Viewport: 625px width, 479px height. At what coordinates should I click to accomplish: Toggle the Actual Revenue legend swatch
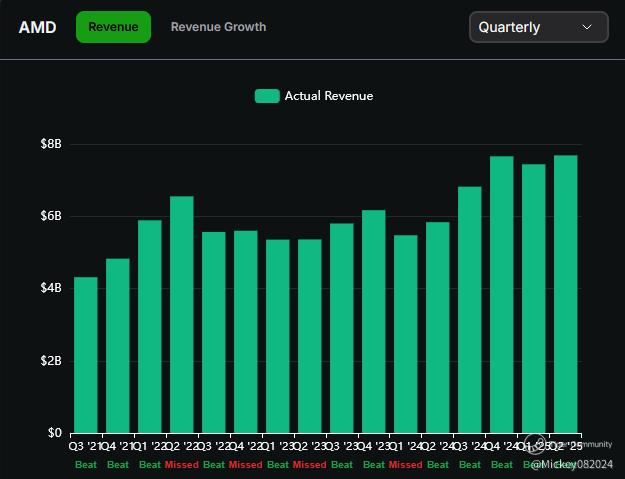(x=267, y=96)
